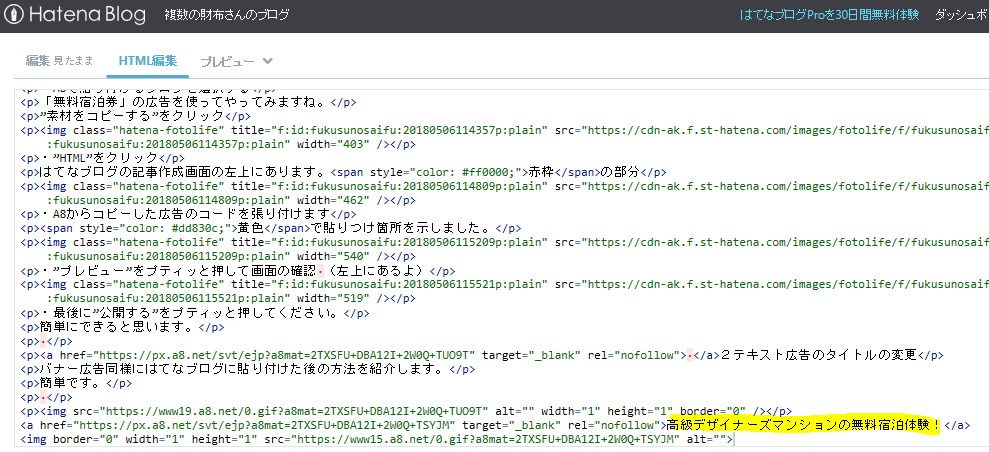Click the <p>簡単です。</p> line
This screenshot has width=989, height=452.
click(76, 383)
